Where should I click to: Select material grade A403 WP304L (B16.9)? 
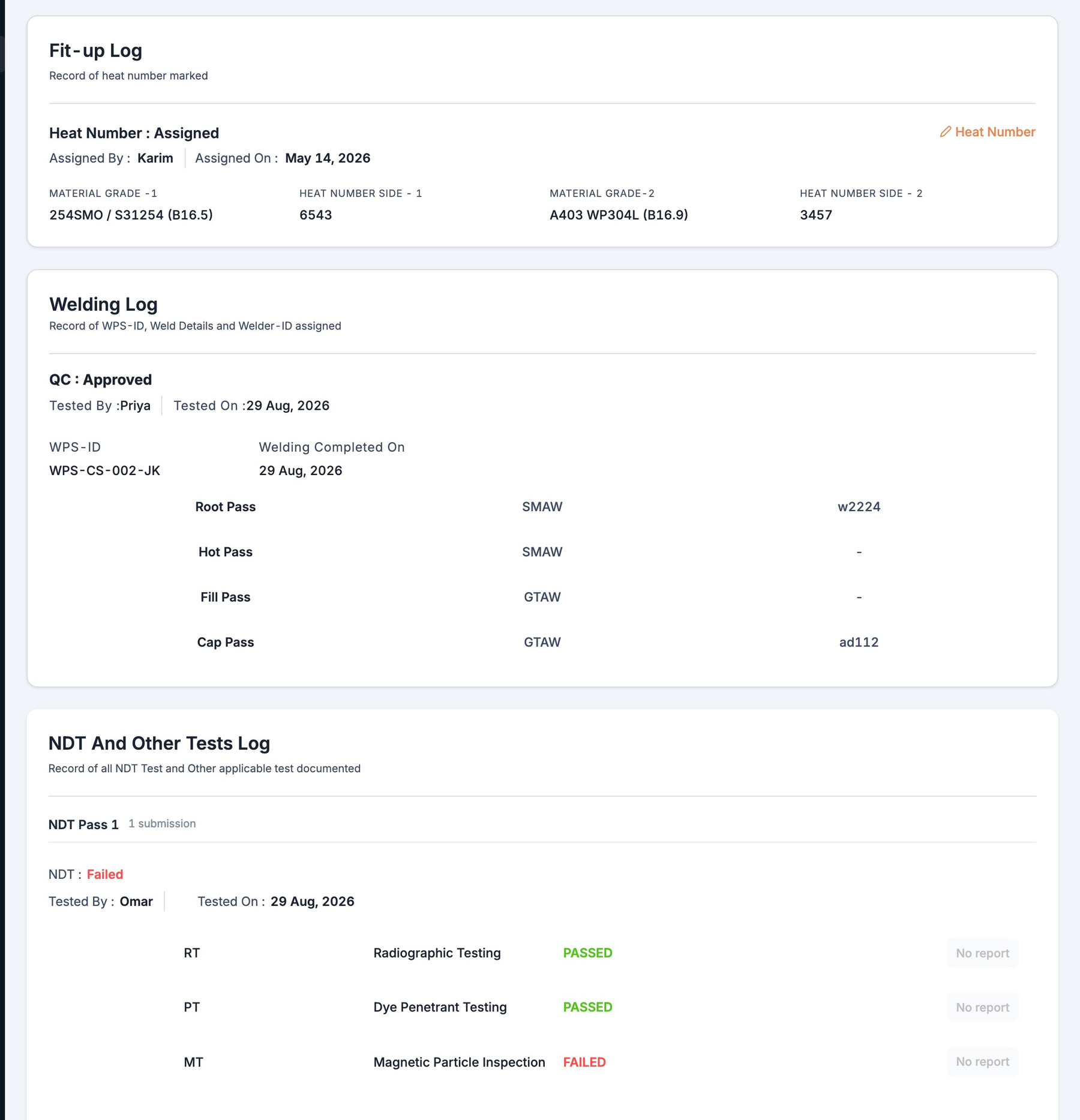pos(619,215)
